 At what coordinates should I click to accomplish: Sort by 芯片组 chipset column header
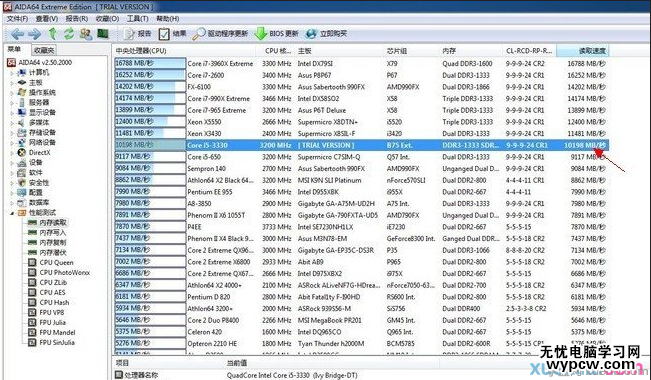pyautogui.click(x=411, y=51)
